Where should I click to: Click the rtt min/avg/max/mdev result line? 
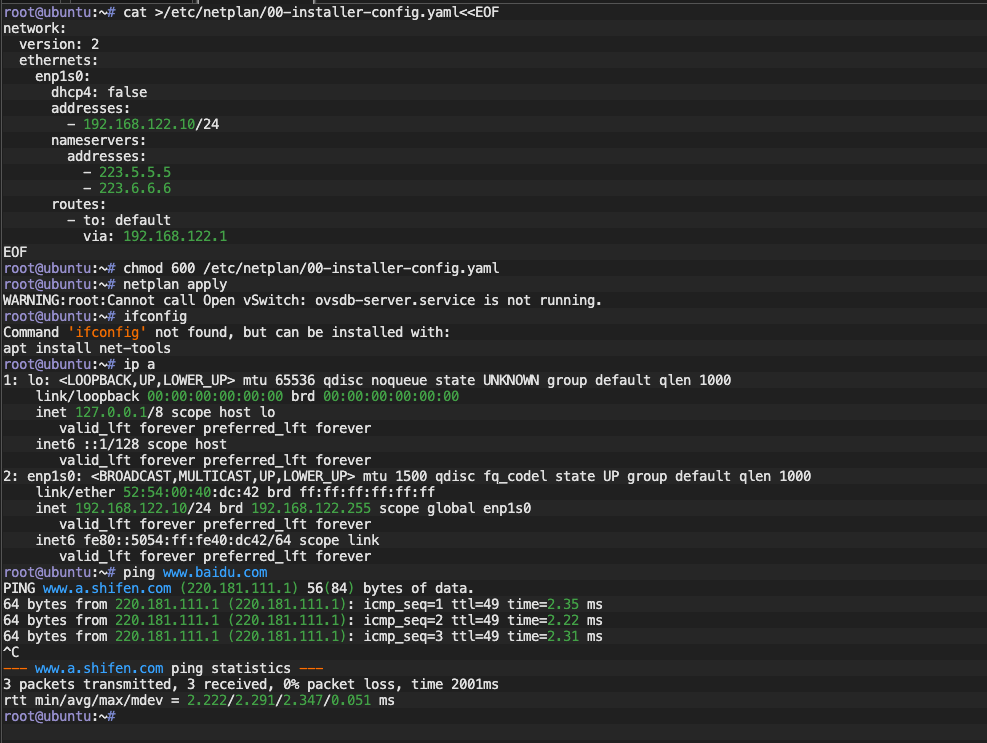[x=198, y=700]
